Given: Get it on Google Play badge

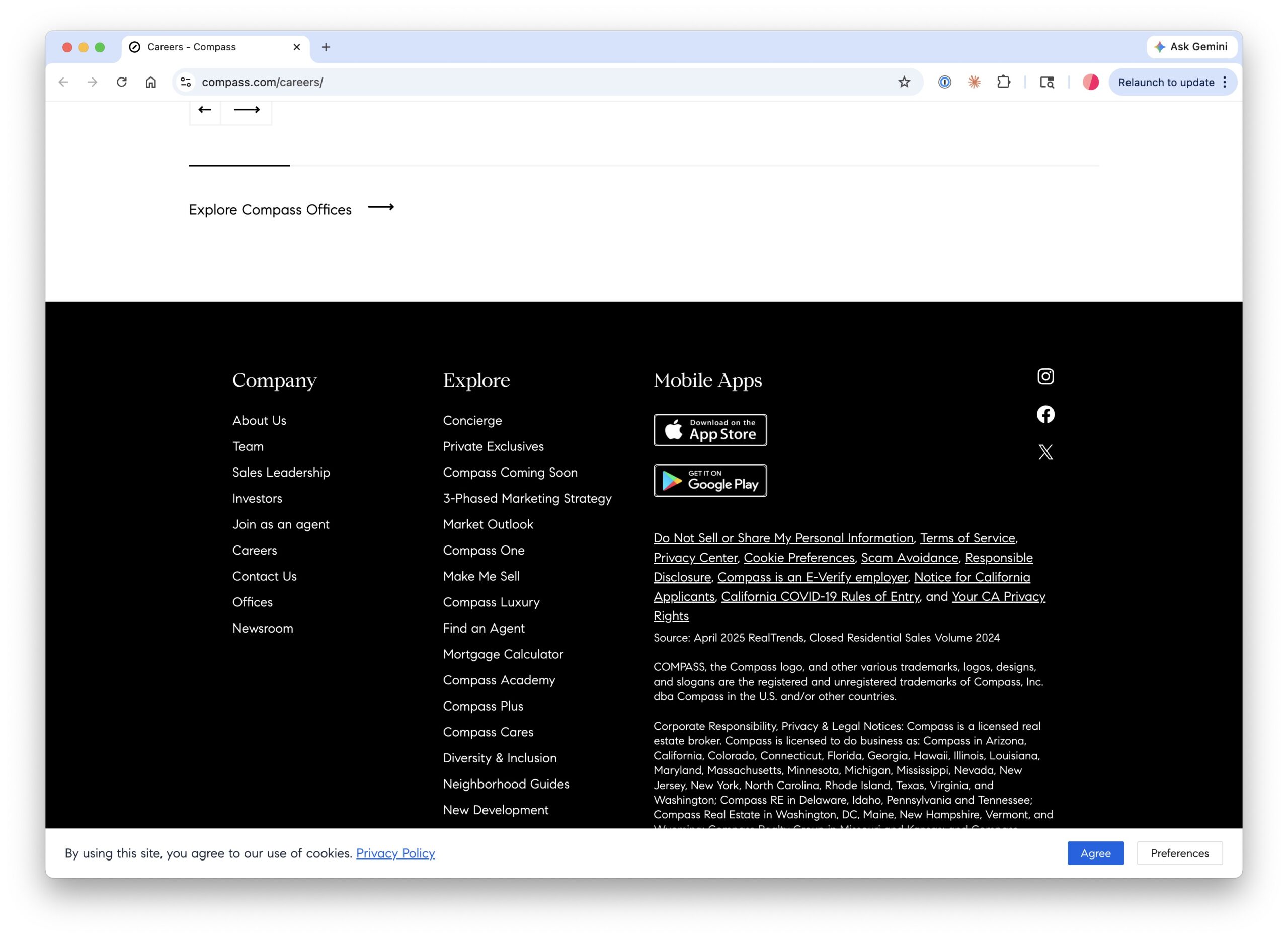Looking at the screenshot, I should point(710,481).
